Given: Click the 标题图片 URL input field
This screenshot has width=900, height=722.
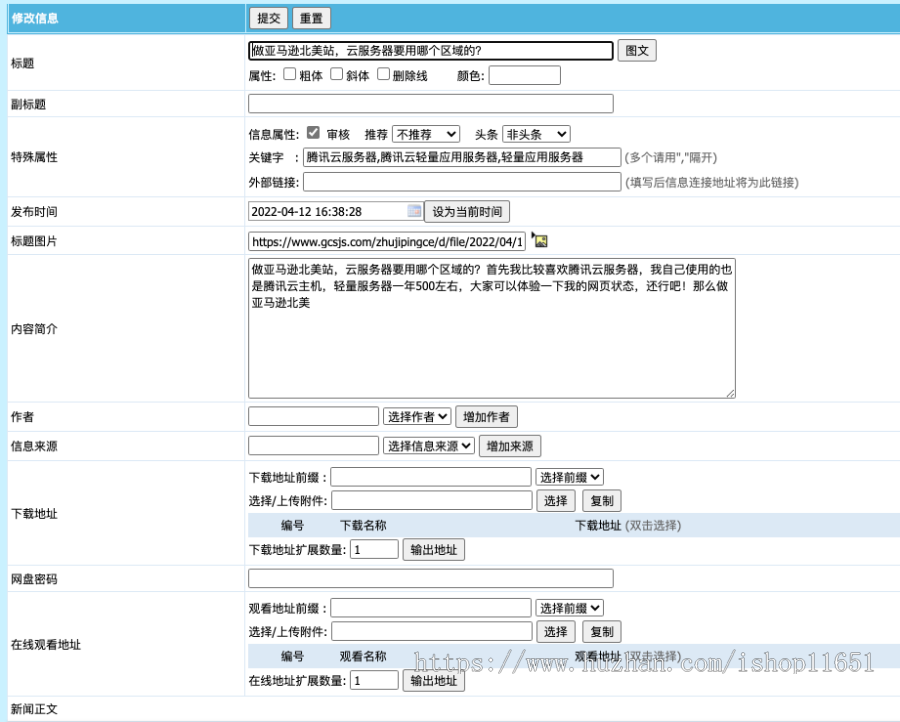Looking at the screenshot, I should pyautogui.click(x=387, y=242).
